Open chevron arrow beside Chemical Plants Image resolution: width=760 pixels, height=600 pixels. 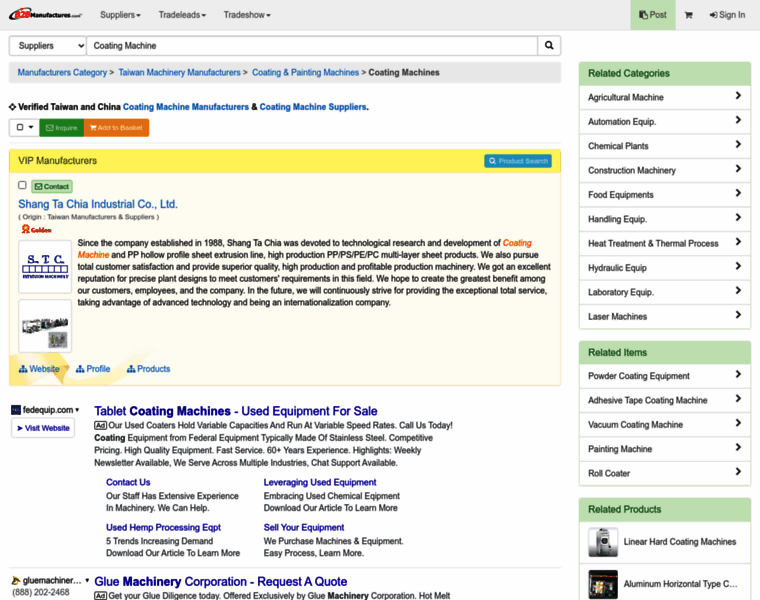[x=738, y=144]
